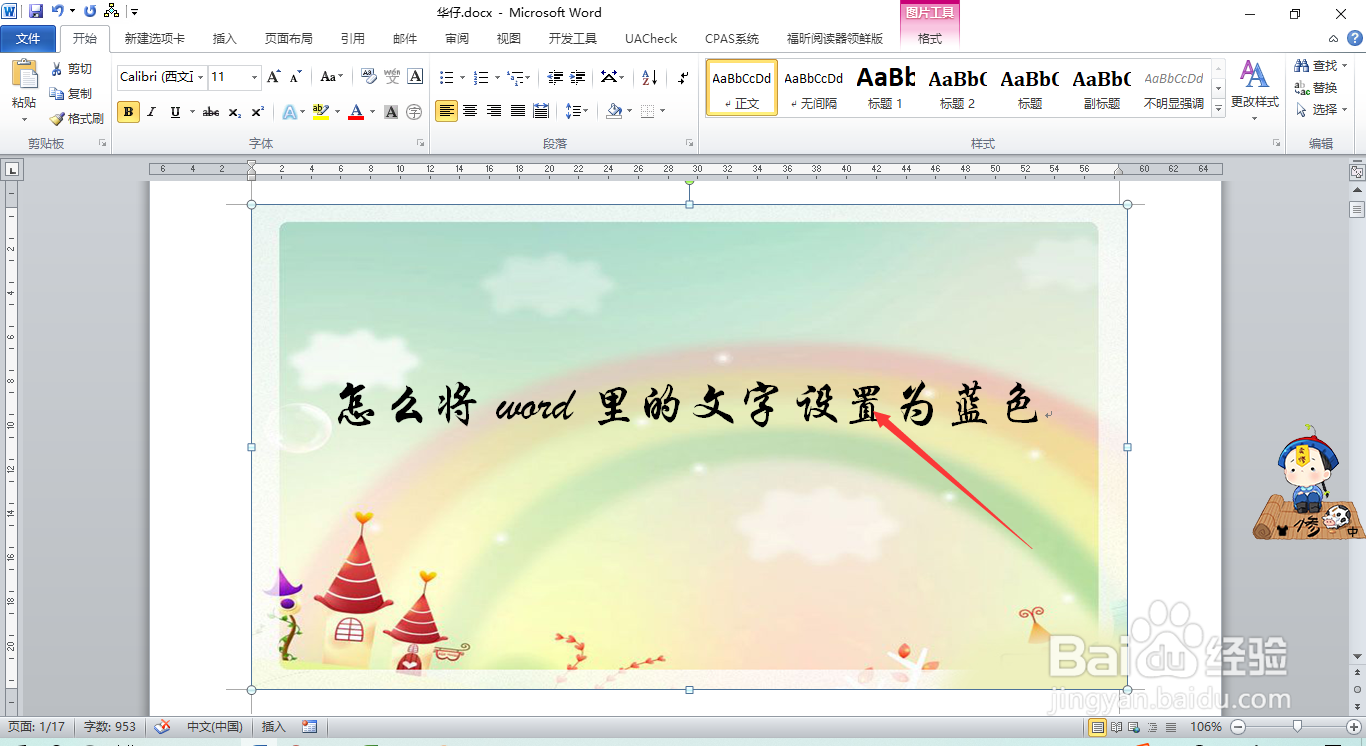Switch to the 插入 (Insert) tab
Image resolution: width=1366 pixels, height=746 pixels.
(225, 39)
